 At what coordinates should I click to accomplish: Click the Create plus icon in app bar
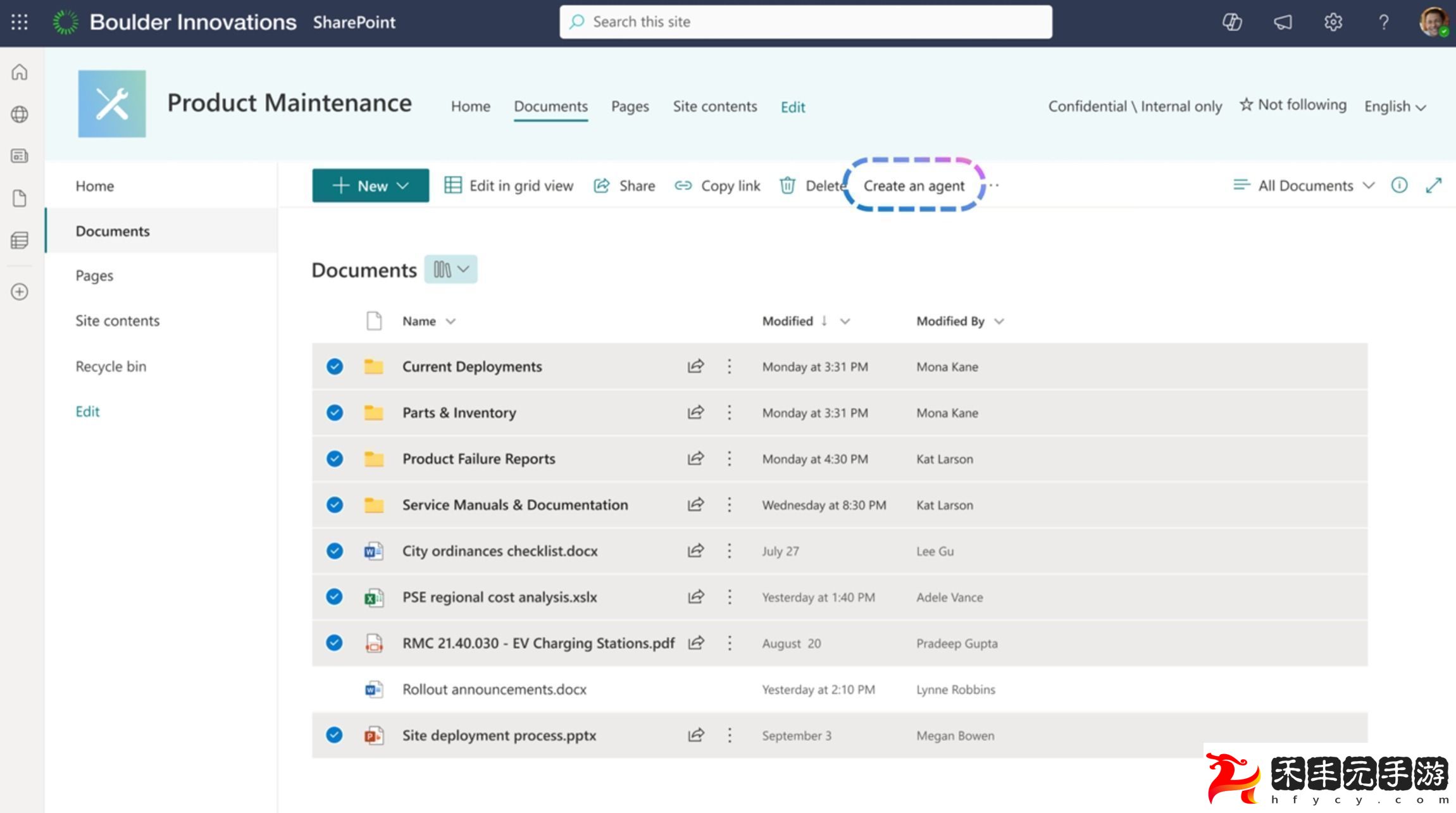point(20,292)
